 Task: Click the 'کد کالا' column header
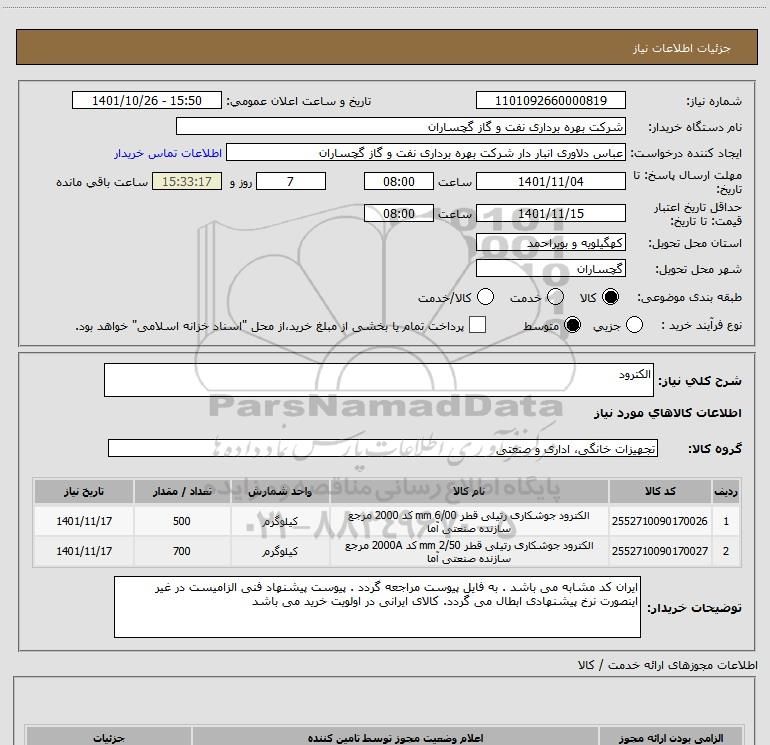(660, 491)
